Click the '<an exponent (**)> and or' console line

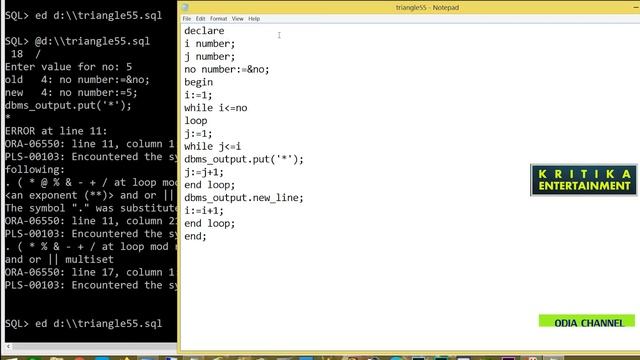click(x=90, y=195)
